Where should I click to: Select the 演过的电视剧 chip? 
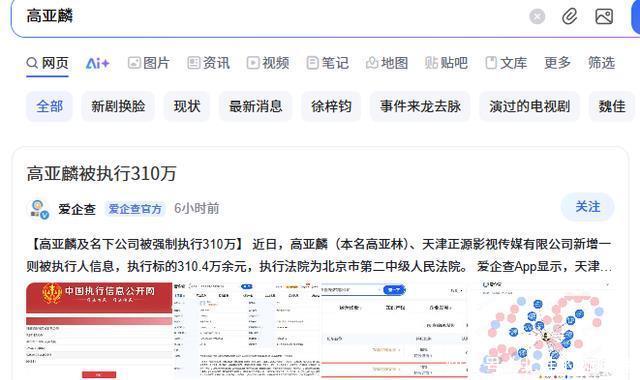pos(529,107)
